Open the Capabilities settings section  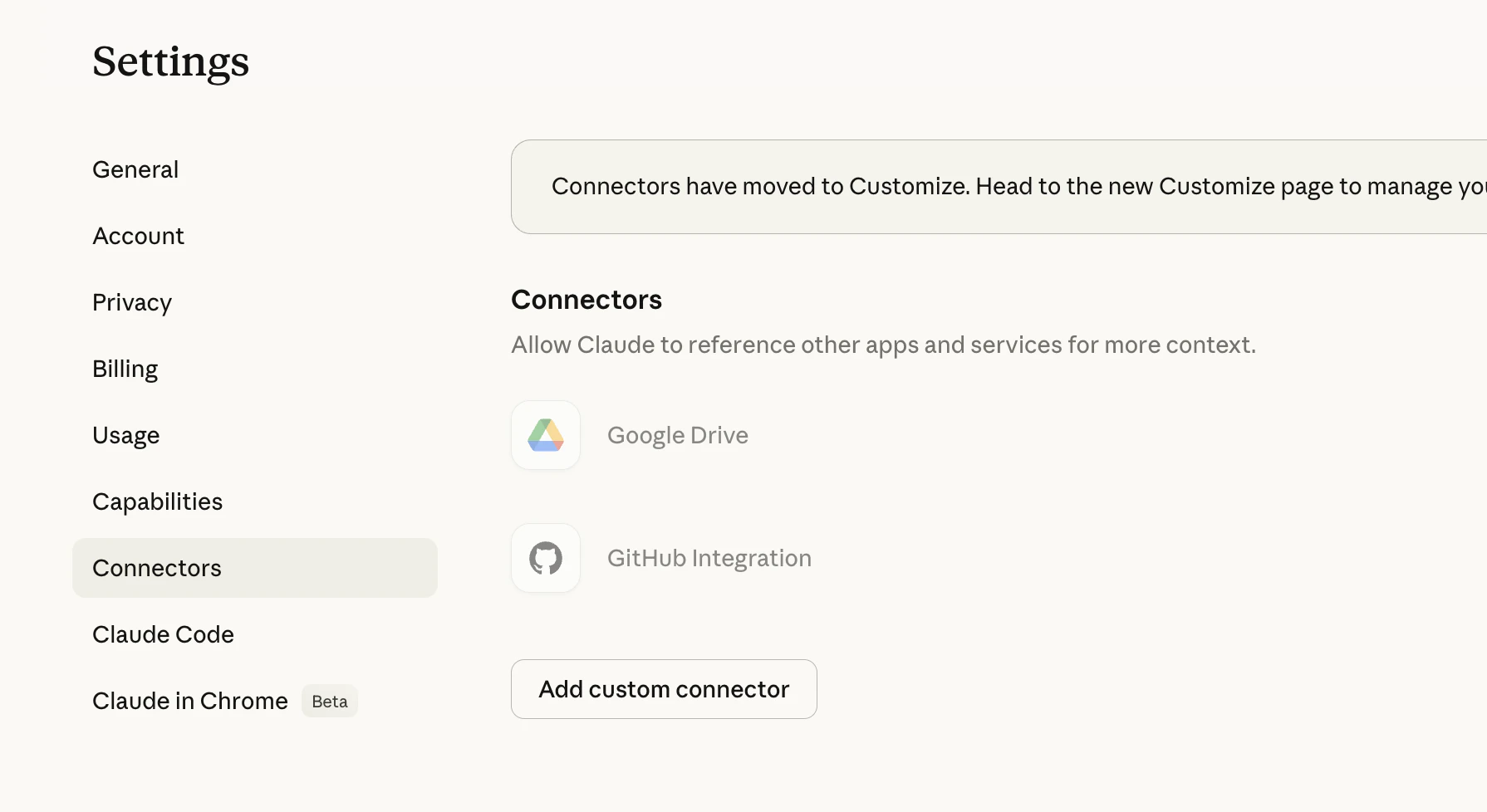point(157,501)
